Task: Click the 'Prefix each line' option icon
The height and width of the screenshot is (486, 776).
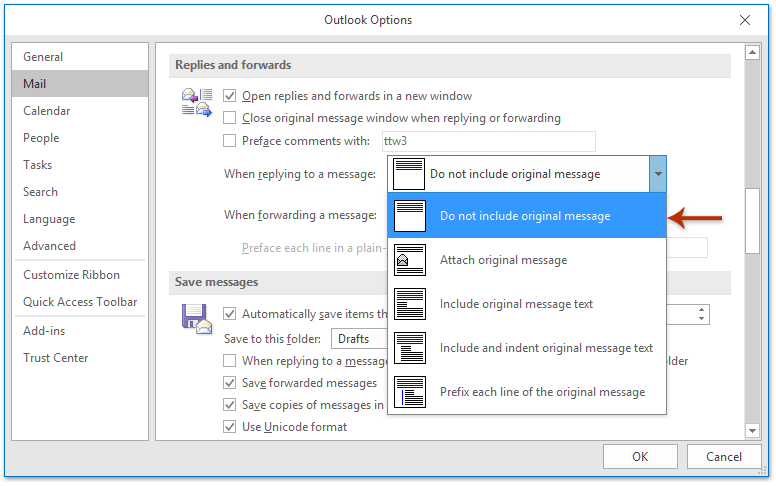Action: click(x=410, y=392)
